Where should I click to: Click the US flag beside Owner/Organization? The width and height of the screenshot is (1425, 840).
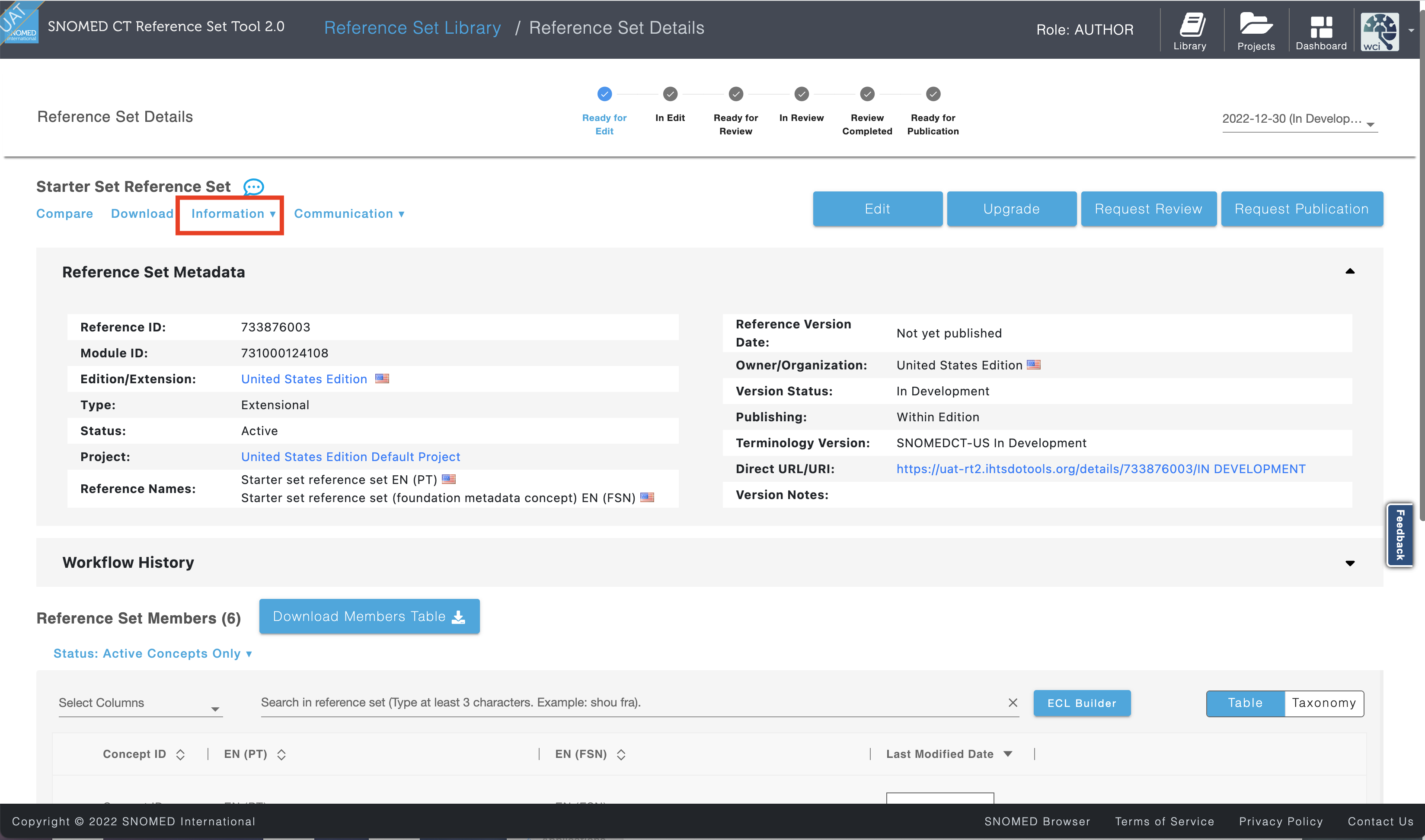(1033, 365)
